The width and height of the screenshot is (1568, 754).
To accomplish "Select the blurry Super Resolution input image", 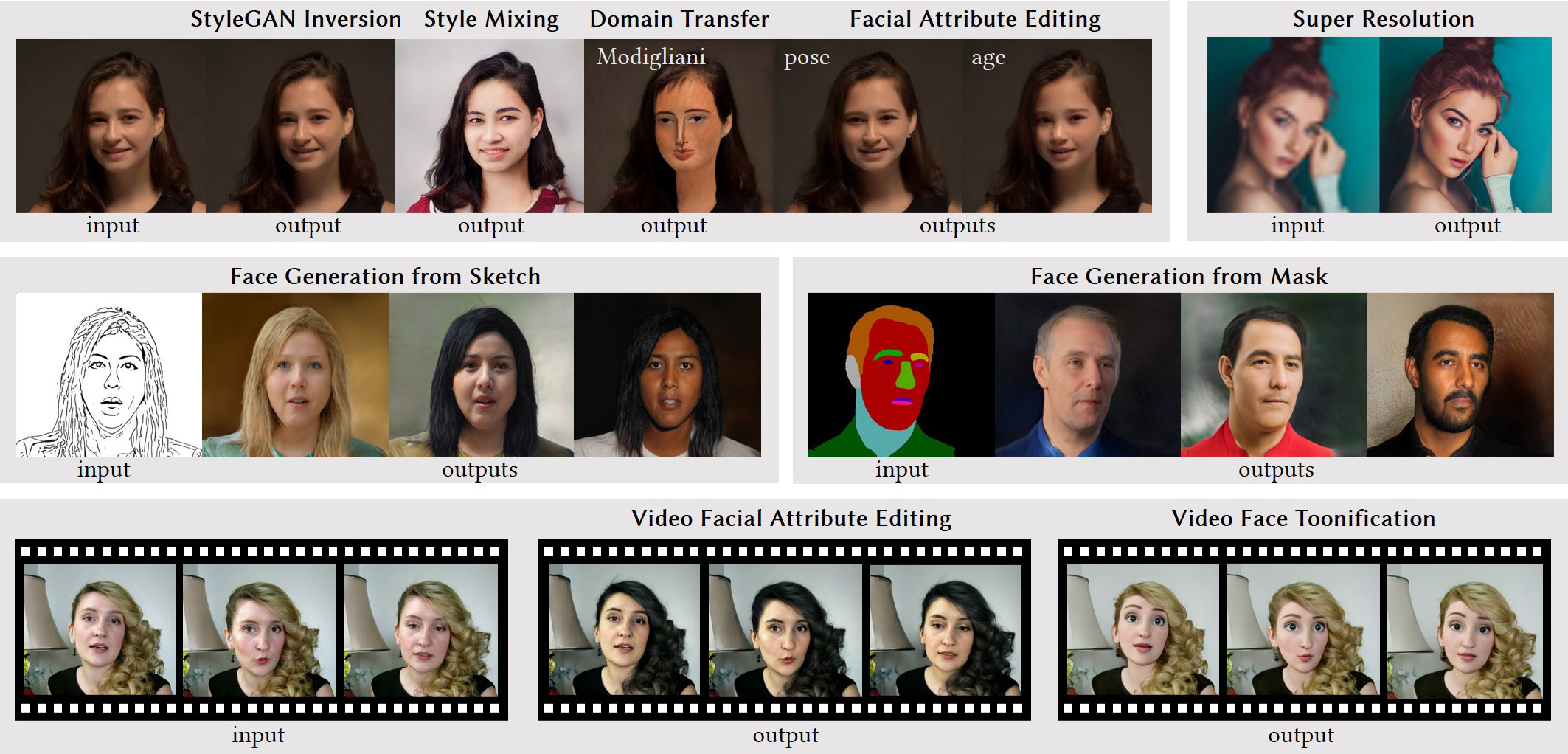I will [x=1293, y=125].
